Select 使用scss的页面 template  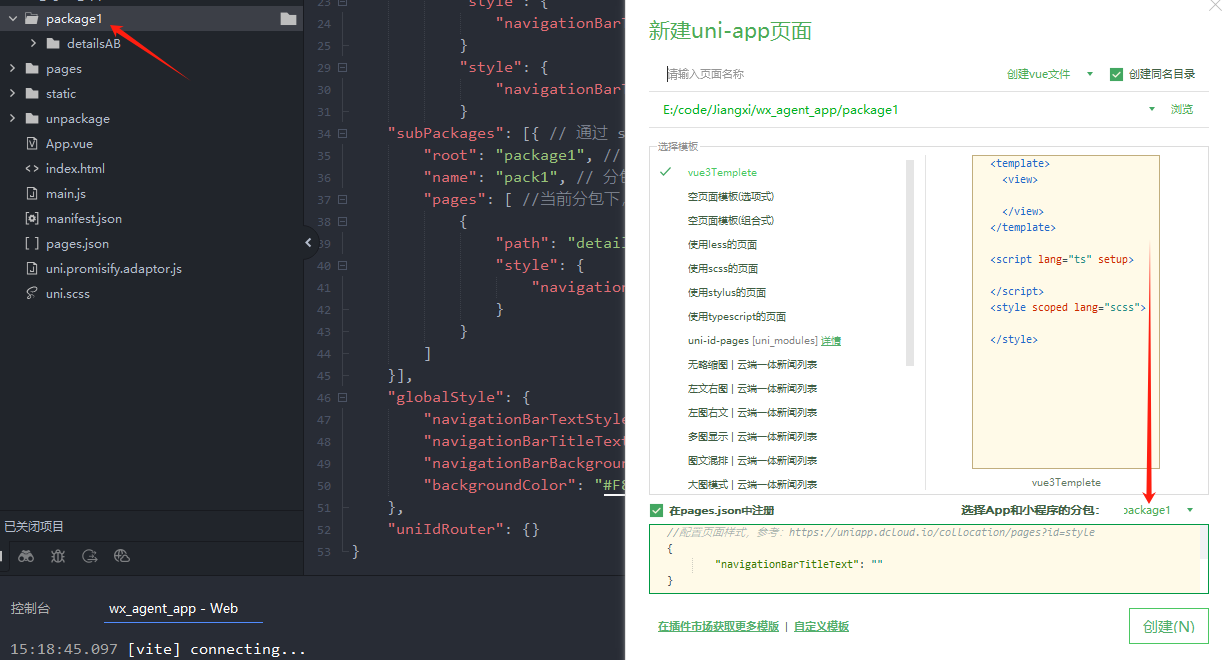coord(722,269)
